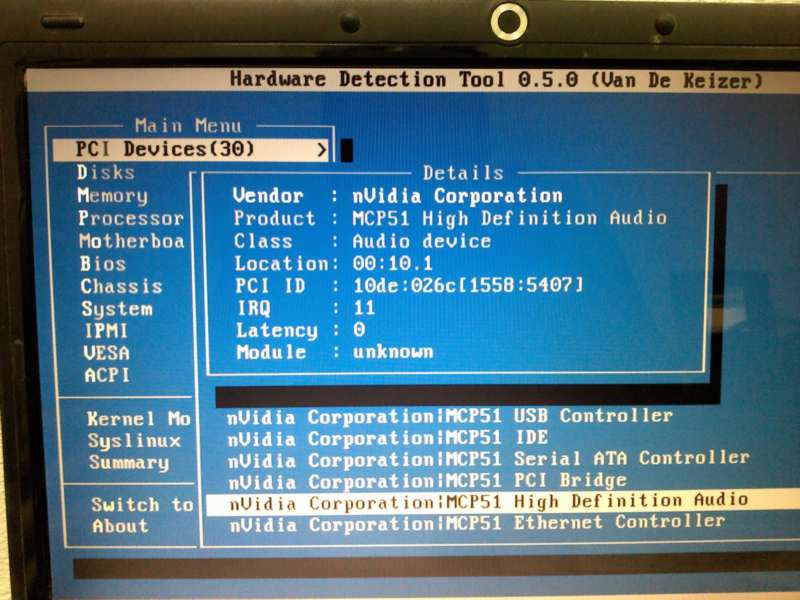Image resolution: width=800 pixels, height=600 pixels.
Task: Open the Disks menu entry
Action: (x=105, y=173)
